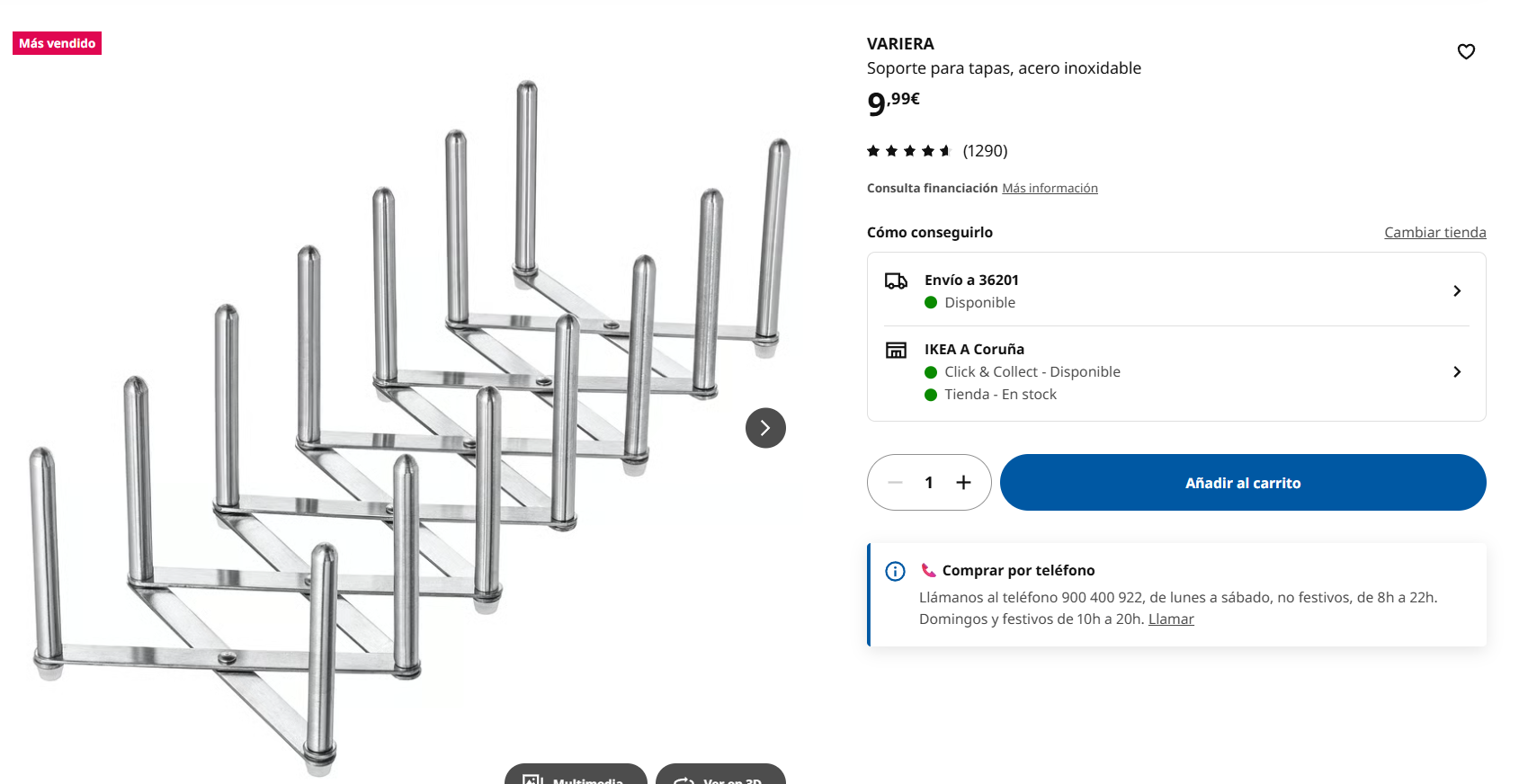This screenshot has width=1519, height=784.
Task: Expand IKEA A Coruña store availability chevron
Action: tap(1457, 371)
